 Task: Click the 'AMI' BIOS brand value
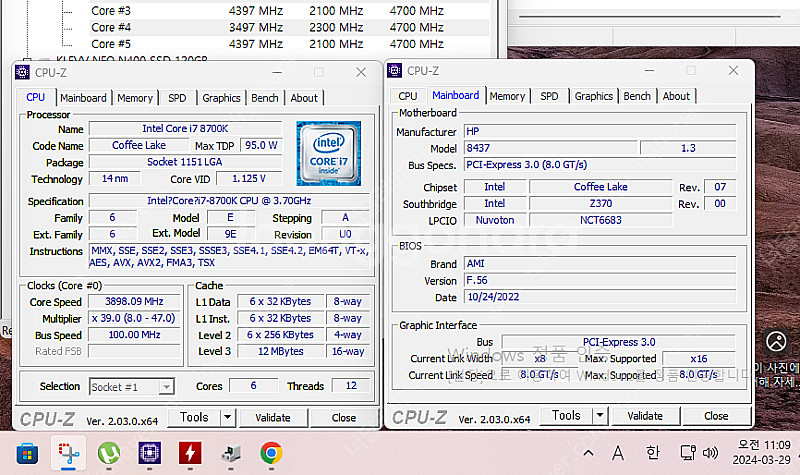[x=599, y=264]
